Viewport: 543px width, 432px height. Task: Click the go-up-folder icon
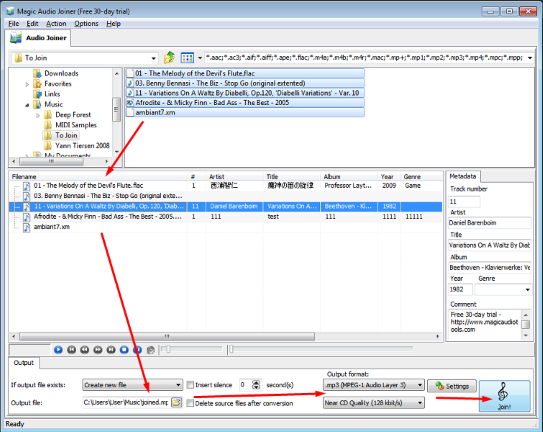point(169,58)
